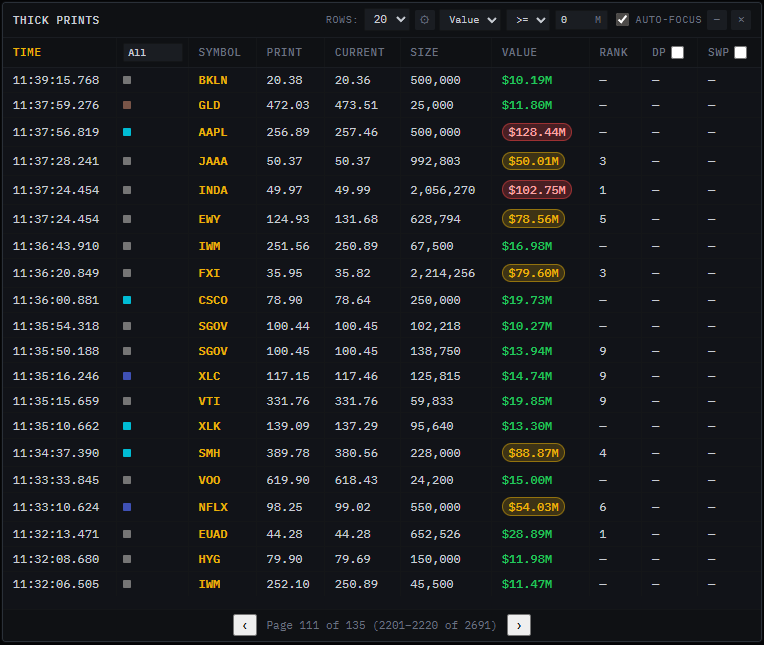The image size is (764, 645).
Task: Click the cyan square in CSCO row
Action: point(127,300)
